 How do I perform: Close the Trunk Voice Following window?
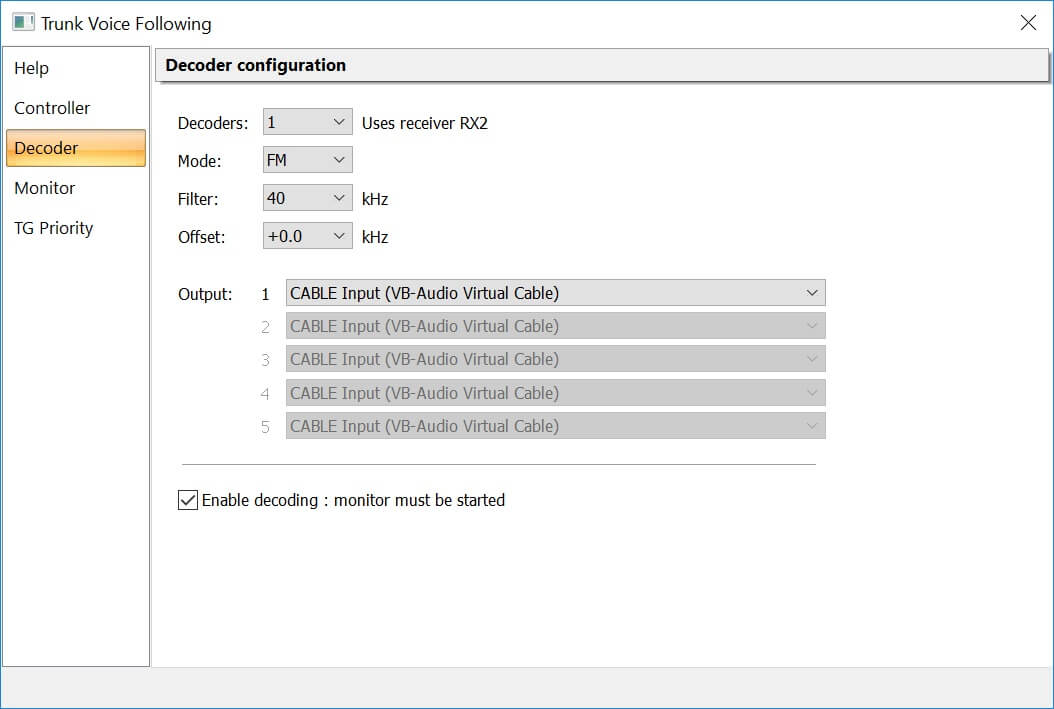tap(1028, 23)
